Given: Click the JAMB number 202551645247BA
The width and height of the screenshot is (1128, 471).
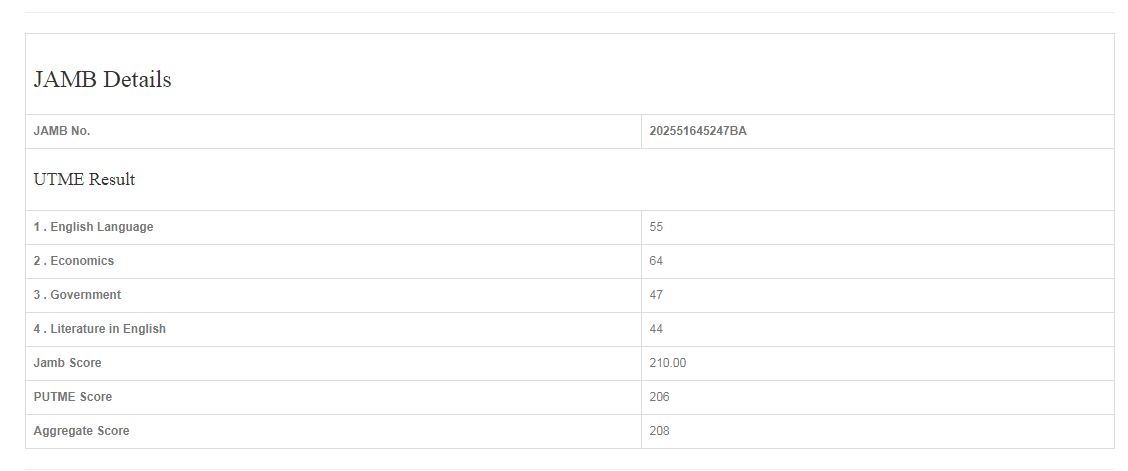Looking at the screenshot, I should click(x=698, y=131).
